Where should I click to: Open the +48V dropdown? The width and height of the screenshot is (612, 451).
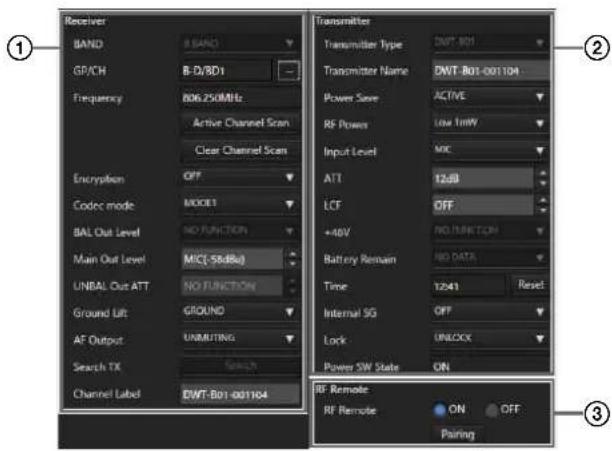tap(490, 231)
